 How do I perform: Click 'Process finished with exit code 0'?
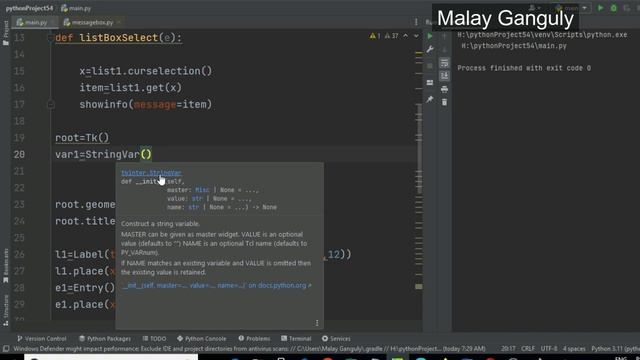click(x=524, y=68)
